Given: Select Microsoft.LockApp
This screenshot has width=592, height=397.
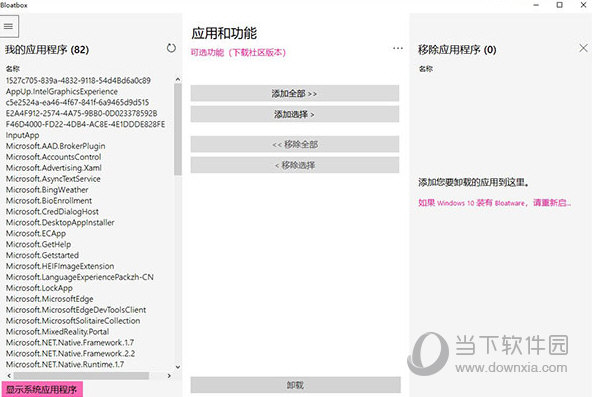Looking at the screenshot, I should [39, 288].
